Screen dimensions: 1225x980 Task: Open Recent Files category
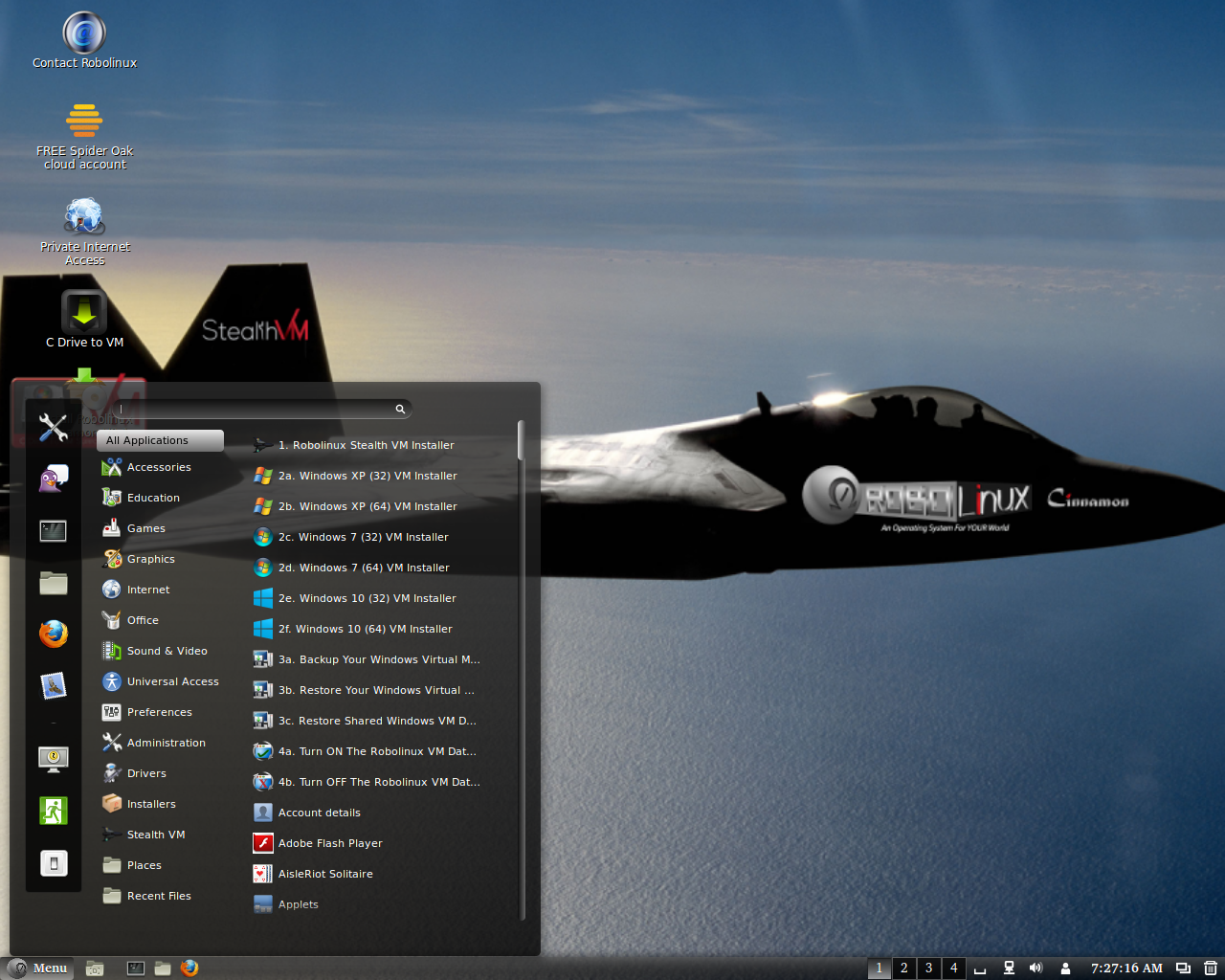(x=160, y=896)
